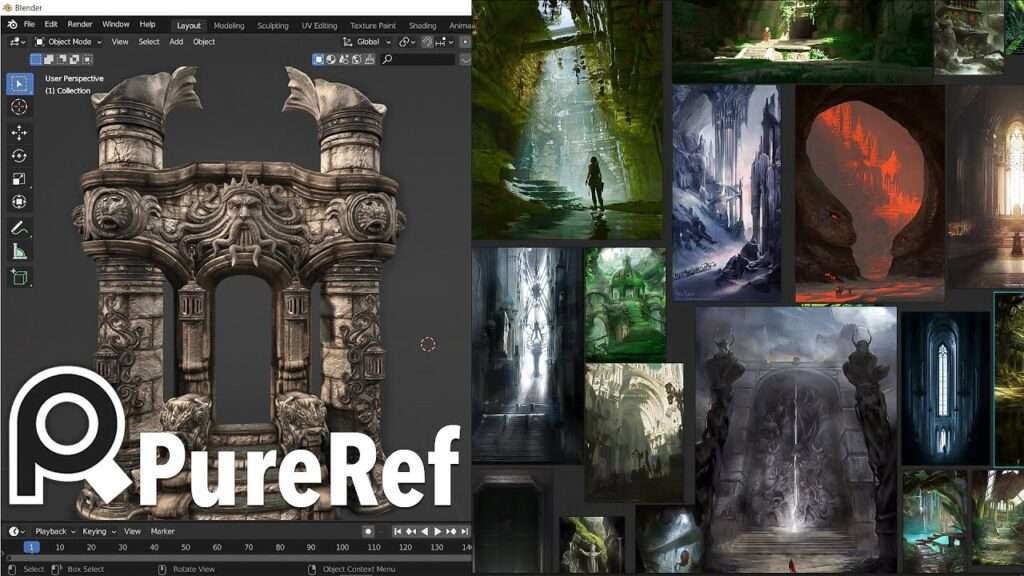Select the Transform tool

19,202
